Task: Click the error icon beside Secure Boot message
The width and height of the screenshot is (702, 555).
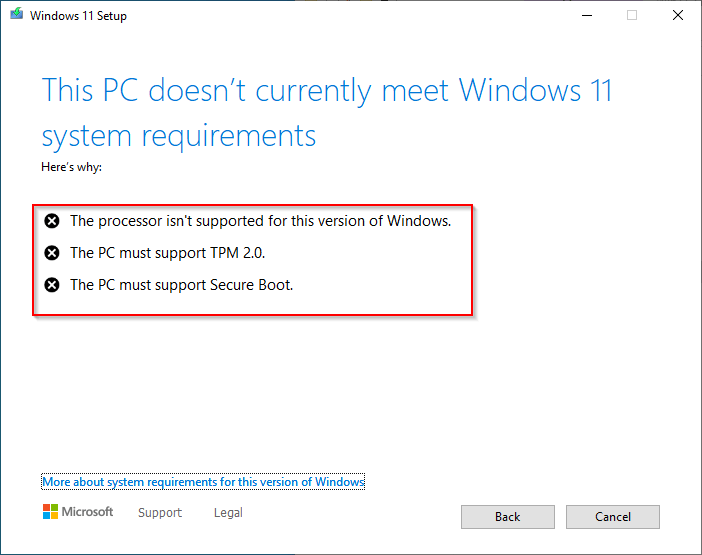Action: tap(52, 285)
